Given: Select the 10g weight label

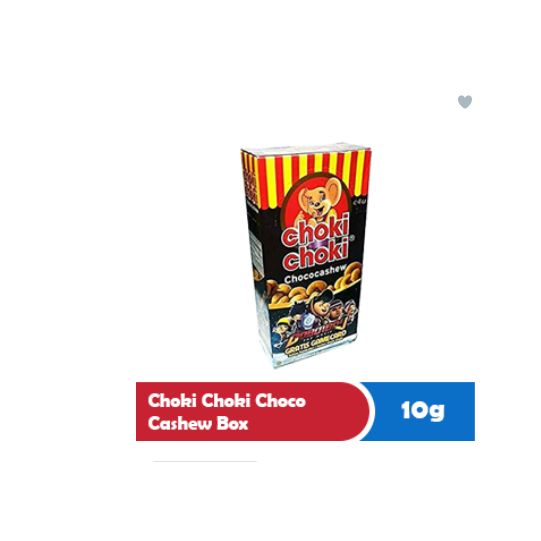Looking at the screenshot, I should coord(423,411).
